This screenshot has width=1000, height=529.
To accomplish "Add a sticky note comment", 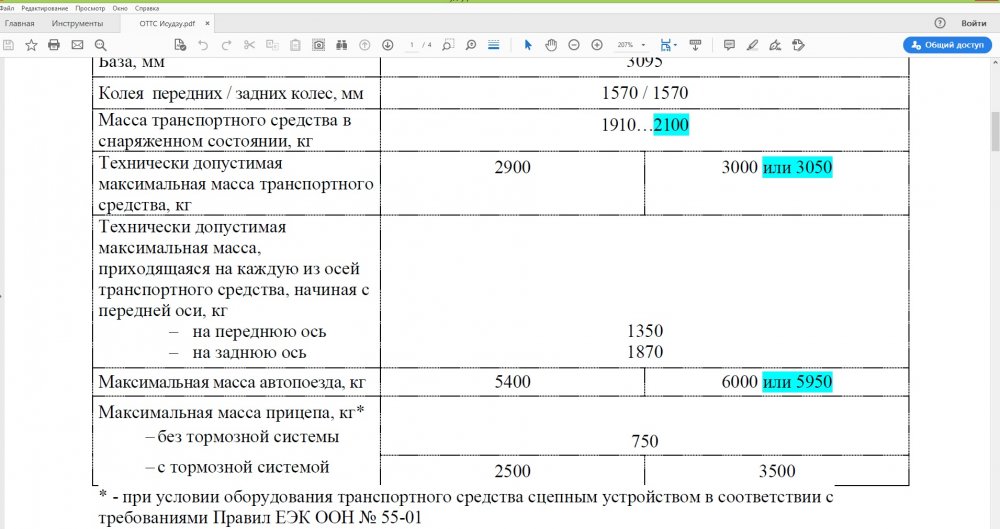I will click(728, 45).
